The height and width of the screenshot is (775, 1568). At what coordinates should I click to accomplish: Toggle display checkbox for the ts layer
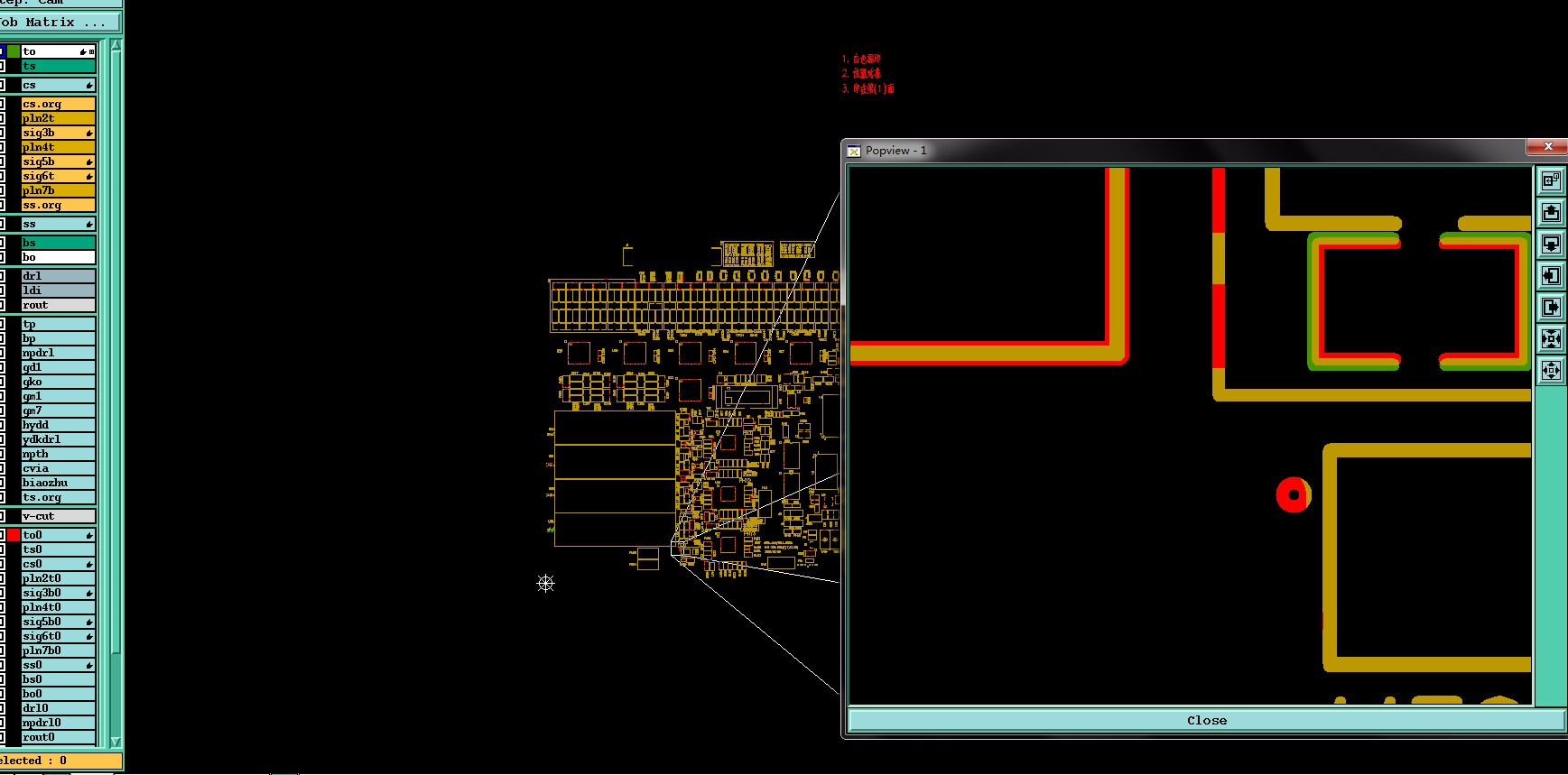pyautogui.click(x=2, y=67)
